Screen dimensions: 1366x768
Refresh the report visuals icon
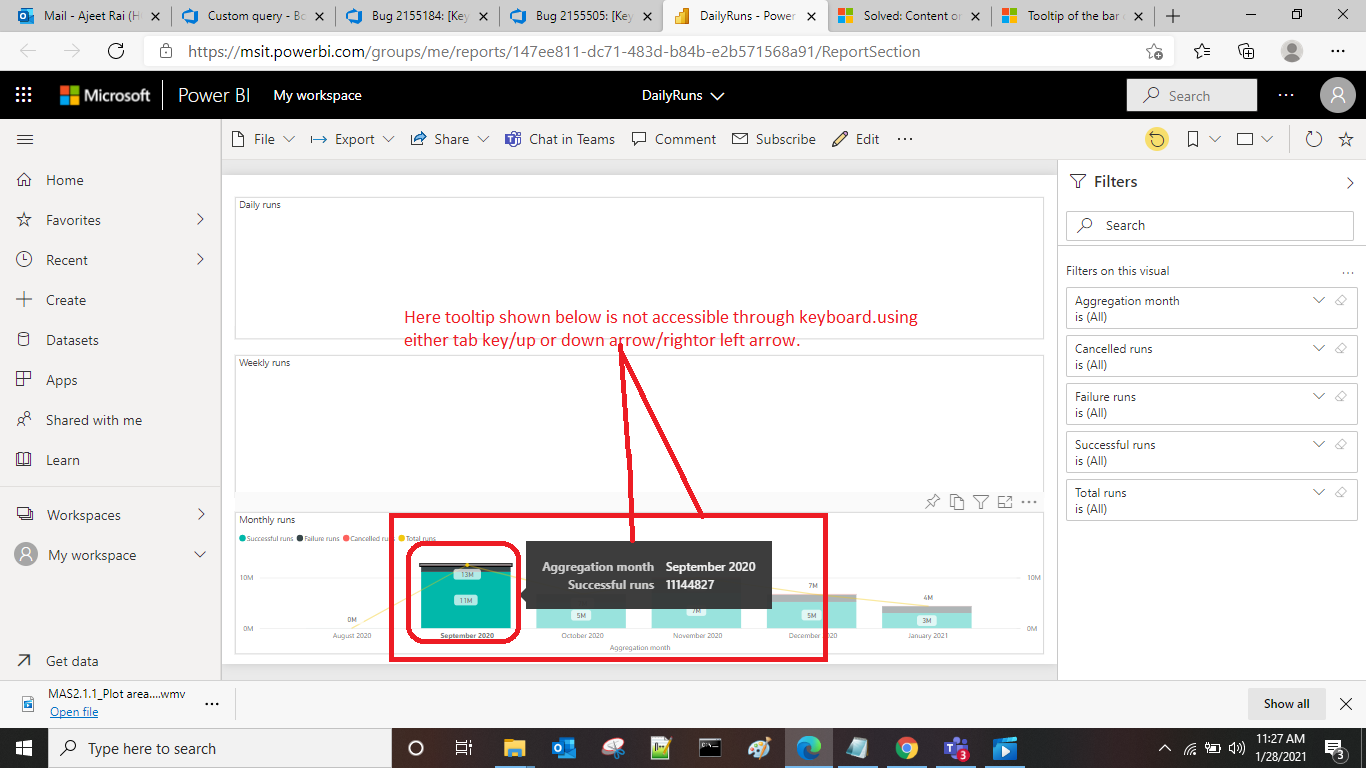coord(1314,140)
